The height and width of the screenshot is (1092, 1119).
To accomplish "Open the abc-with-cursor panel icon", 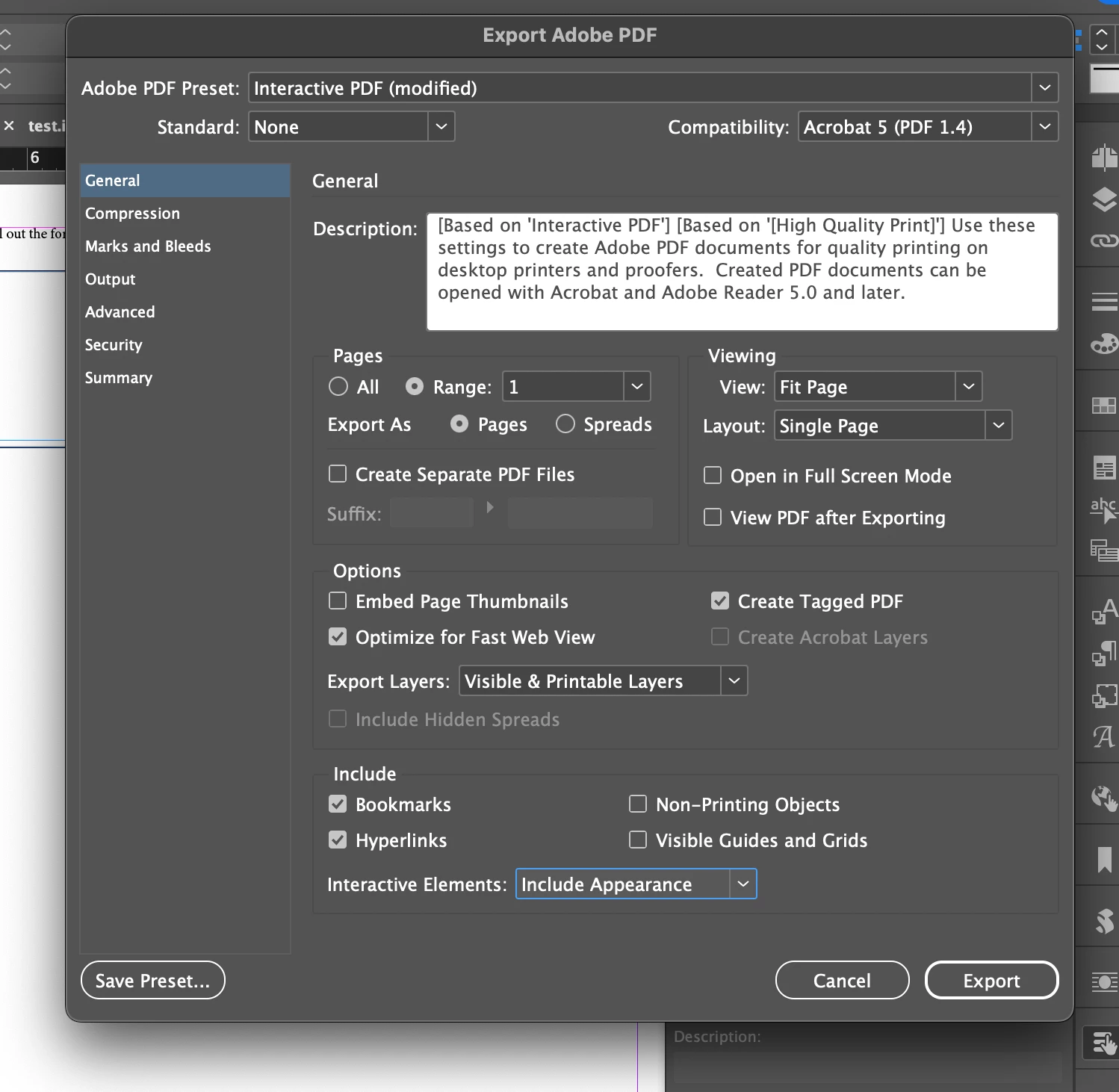I will click(1104, 509).
